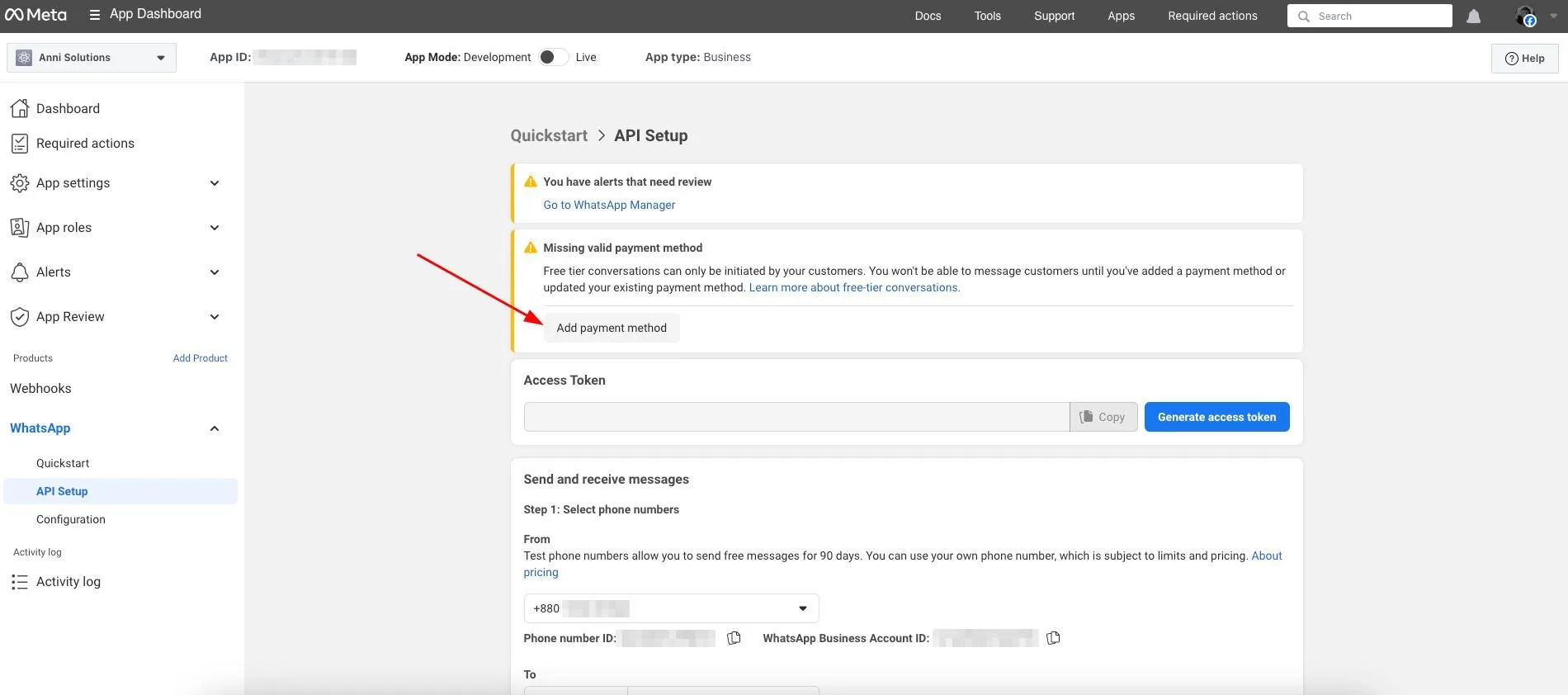Click the search magnifier icon
The height and width of the screenshot is (695, 1568).
pyautogui.click(x=1304, y=17)
